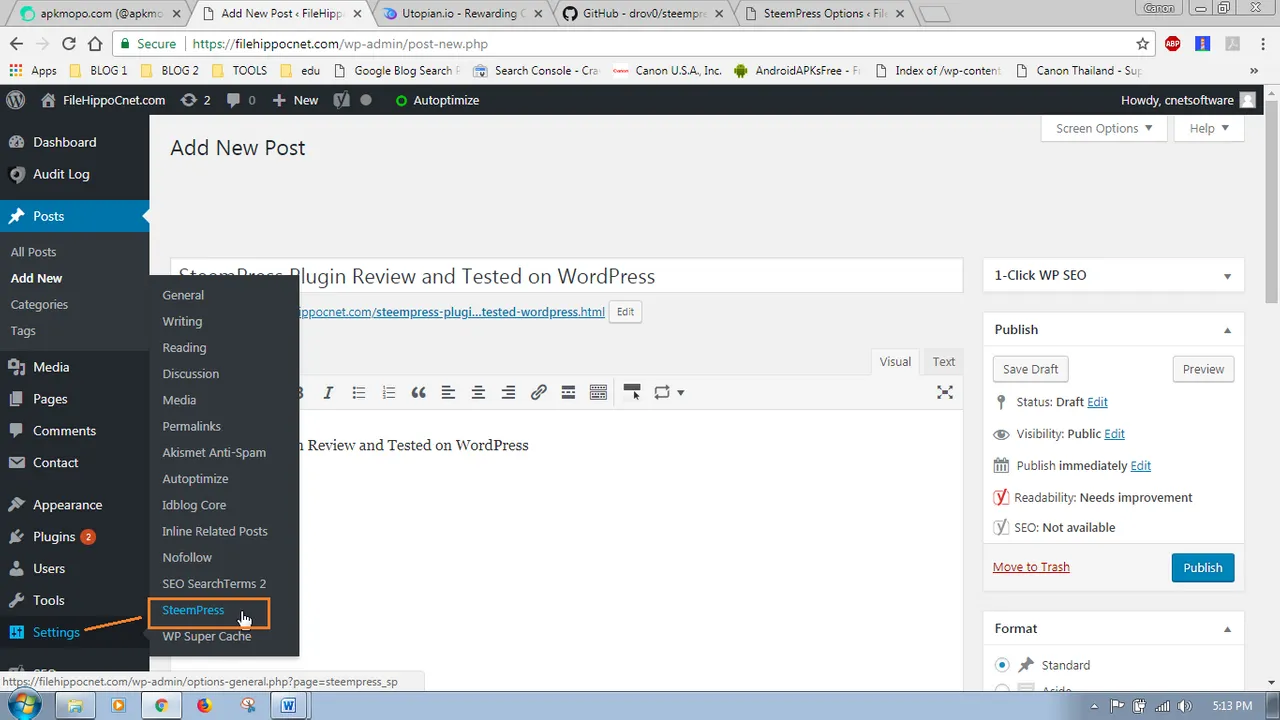Edit post visibility
The width and height of the screenshot is (1280, 720).
(1114, 434)
